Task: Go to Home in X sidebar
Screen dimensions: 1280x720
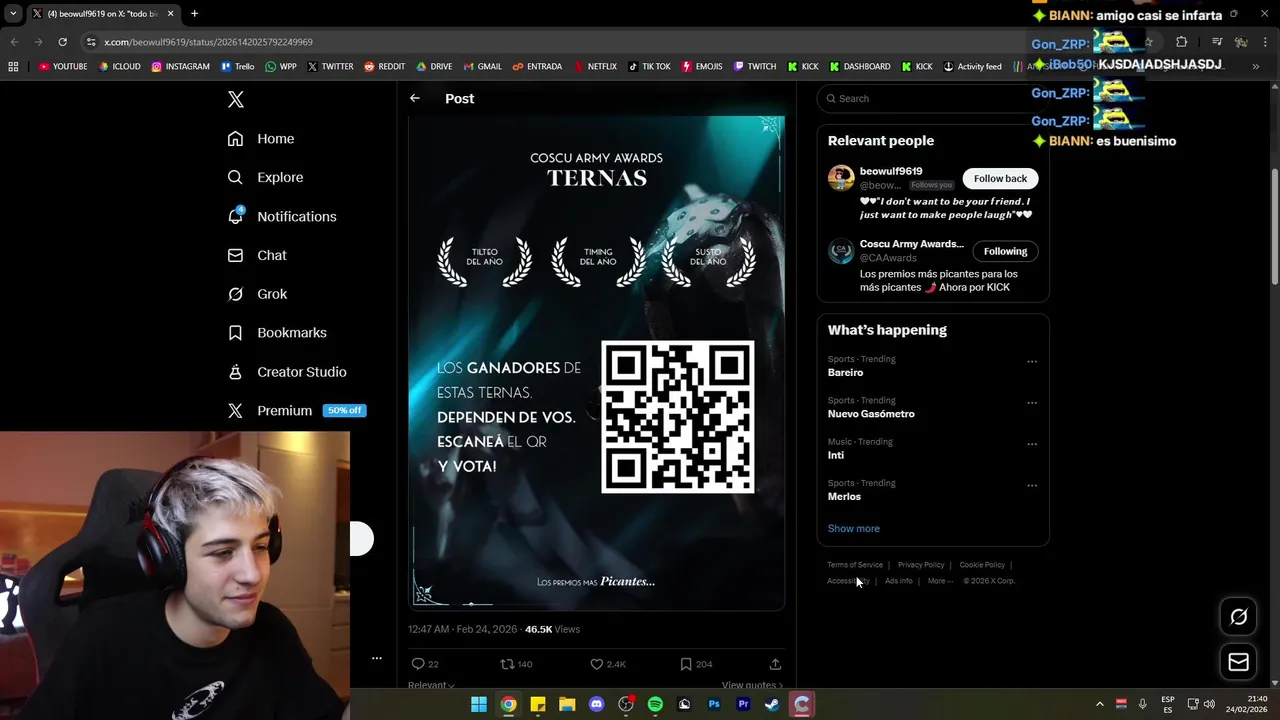Action: click(261, 139)
